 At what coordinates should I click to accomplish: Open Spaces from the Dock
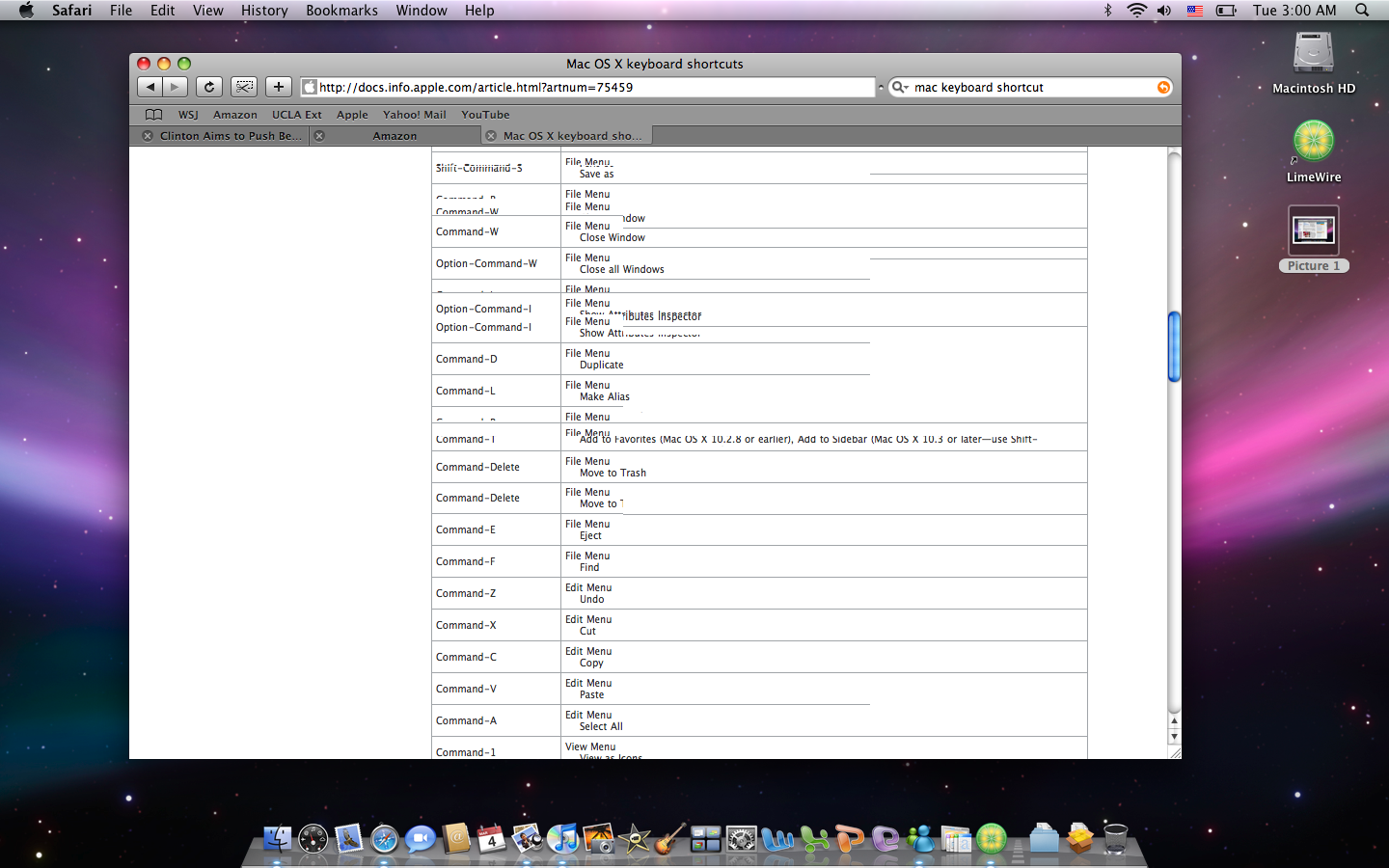[x=706, y=838]
